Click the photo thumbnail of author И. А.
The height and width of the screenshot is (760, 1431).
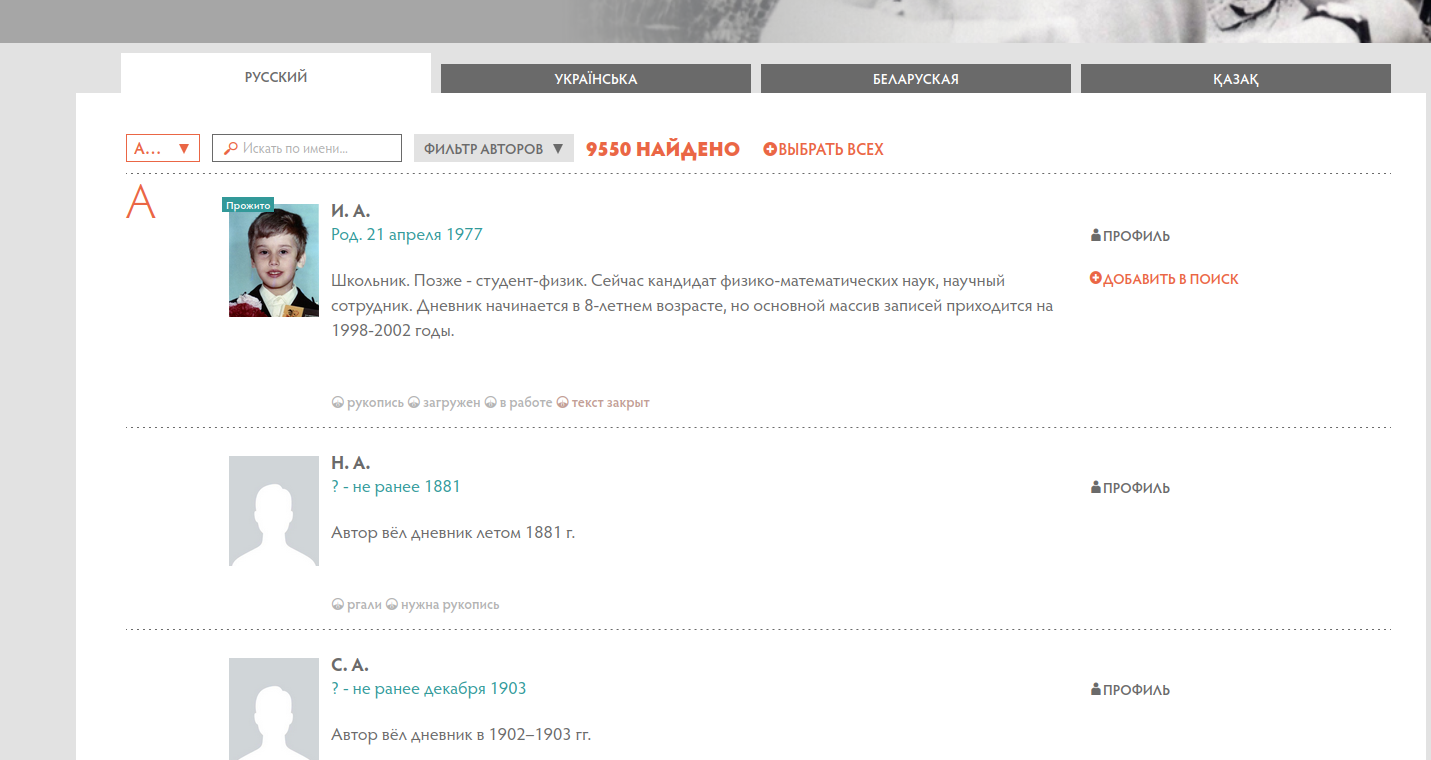pyautogui.click(x=273, y=261)
